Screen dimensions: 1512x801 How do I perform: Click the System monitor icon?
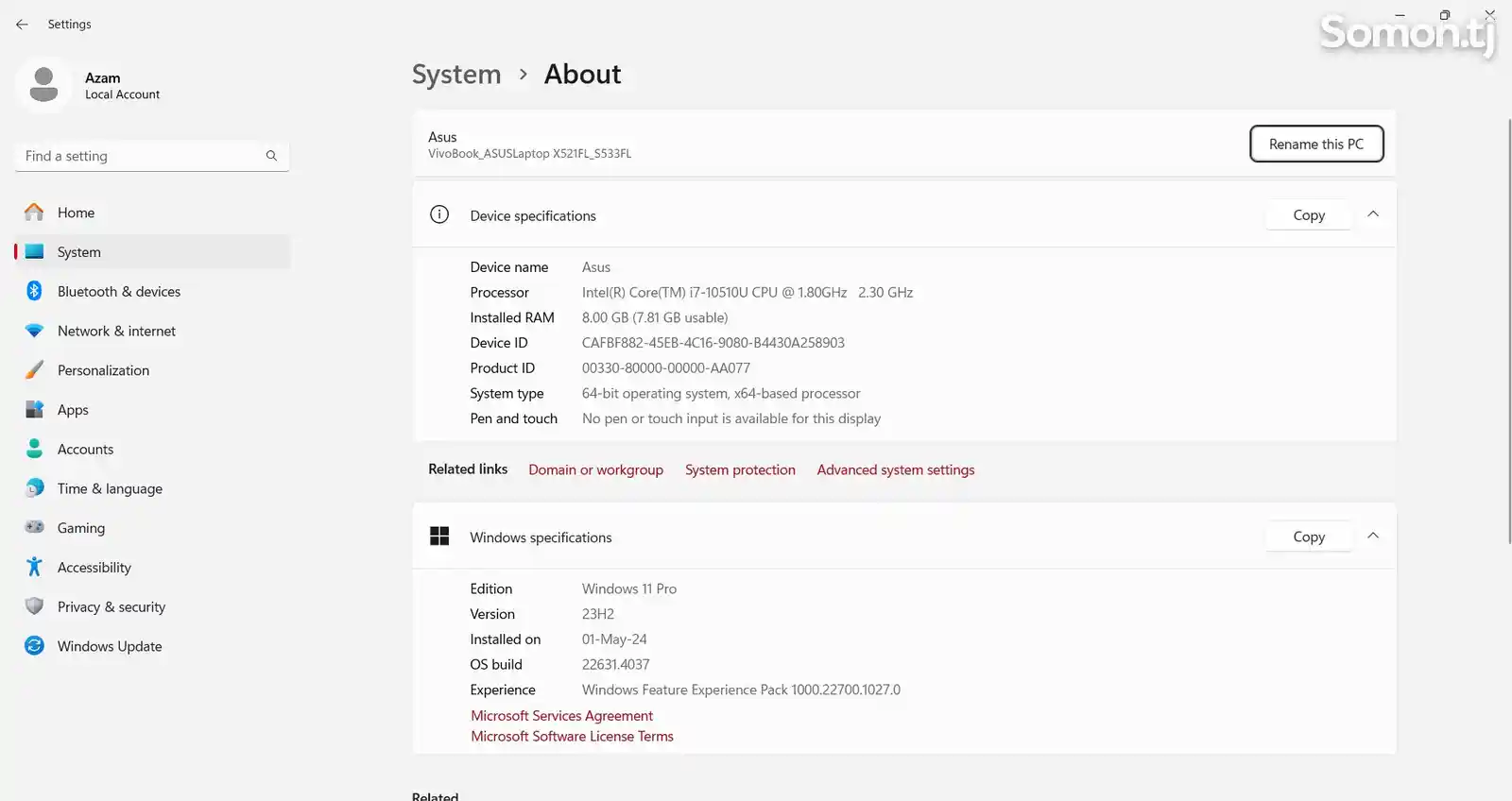[x=34, y=252]
